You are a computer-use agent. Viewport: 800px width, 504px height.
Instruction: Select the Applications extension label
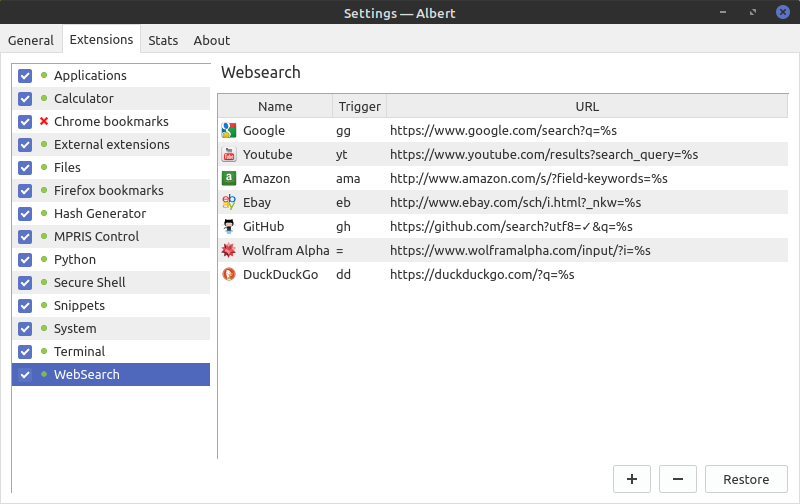(x=90, y=75)
